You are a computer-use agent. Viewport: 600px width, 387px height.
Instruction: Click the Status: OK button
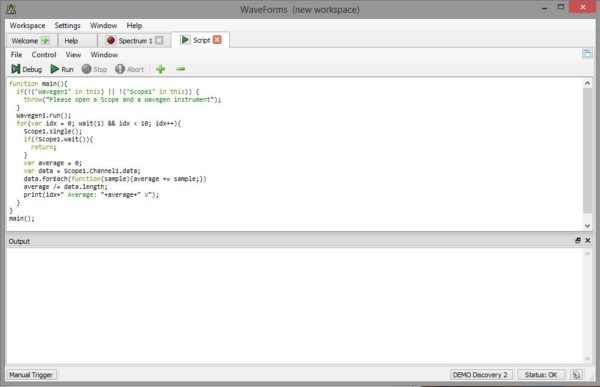coord(541,375)
